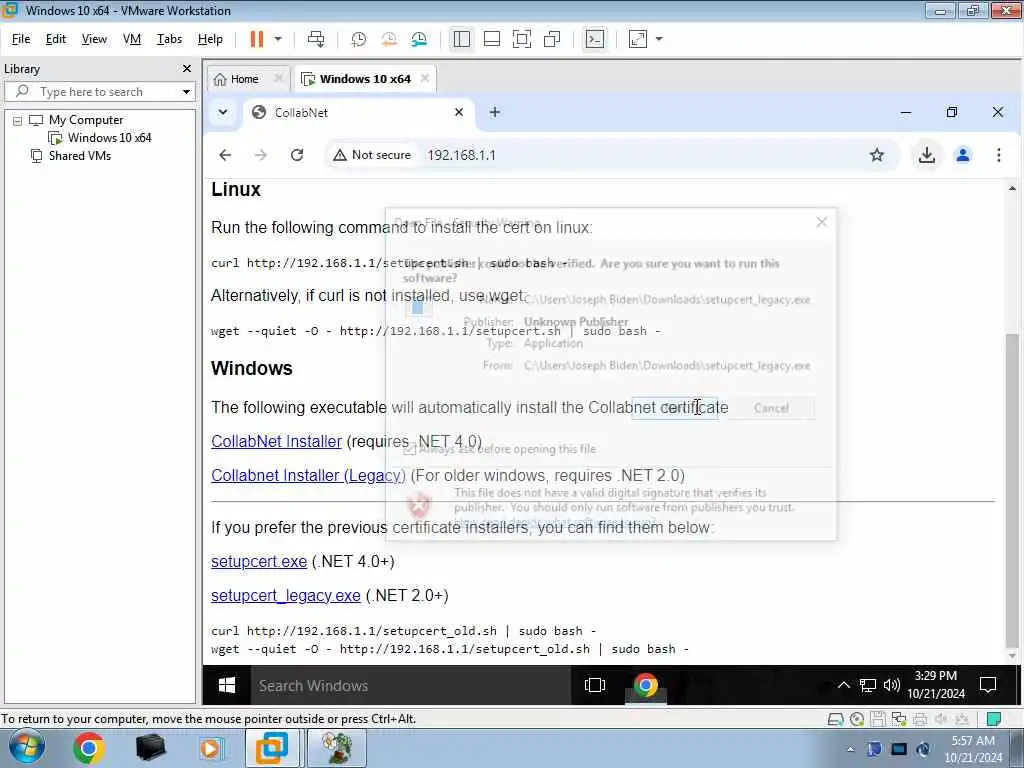Open the View menu
Image resolution: width=1024 pixels, height=768 pixels.
[94, 39]
